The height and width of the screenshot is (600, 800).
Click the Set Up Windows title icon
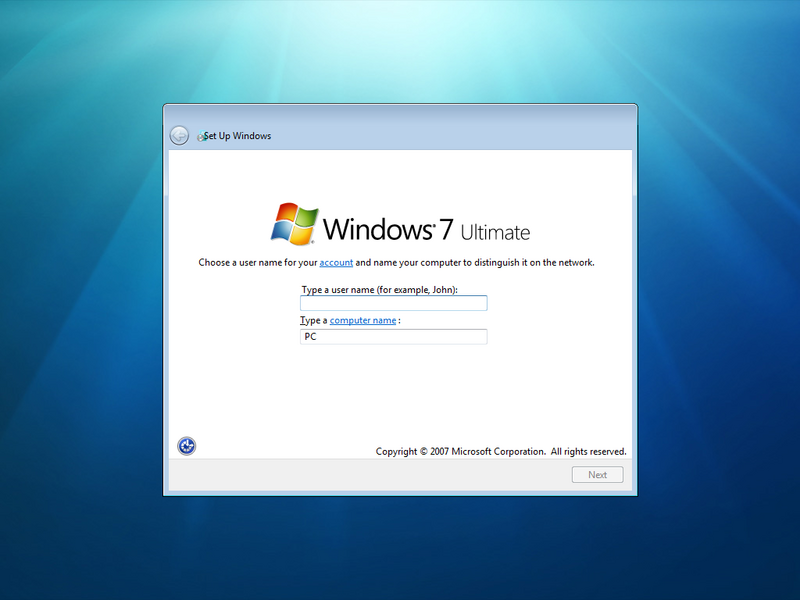click(201, 137)
